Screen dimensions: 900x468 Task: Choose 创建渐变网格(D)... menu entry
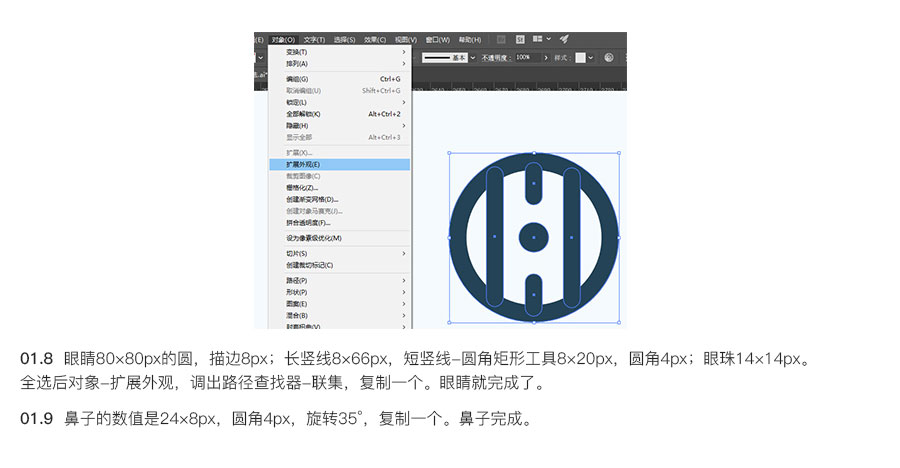coord(339,199)
